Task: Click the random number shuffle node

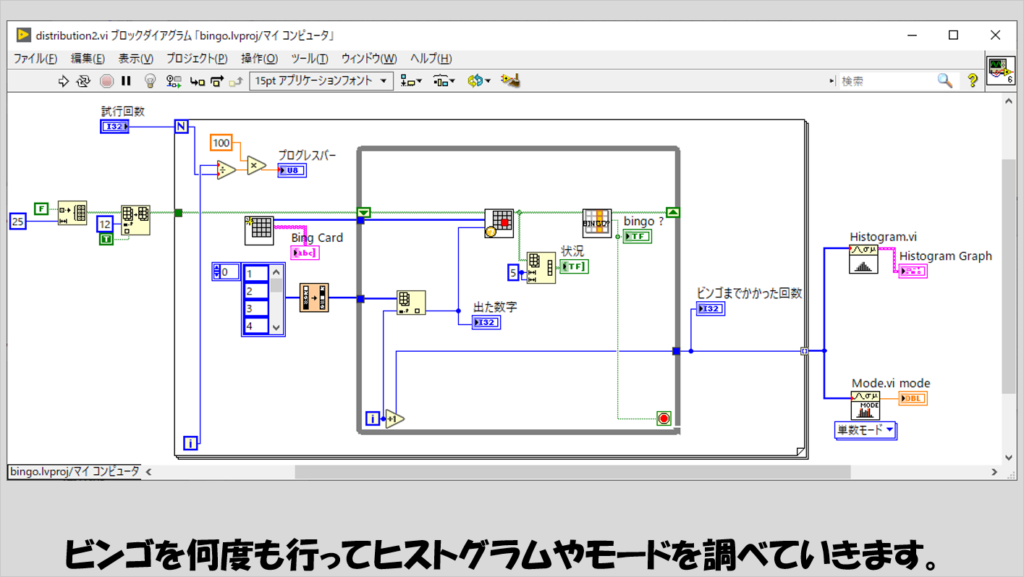Action: pos(314,297)
